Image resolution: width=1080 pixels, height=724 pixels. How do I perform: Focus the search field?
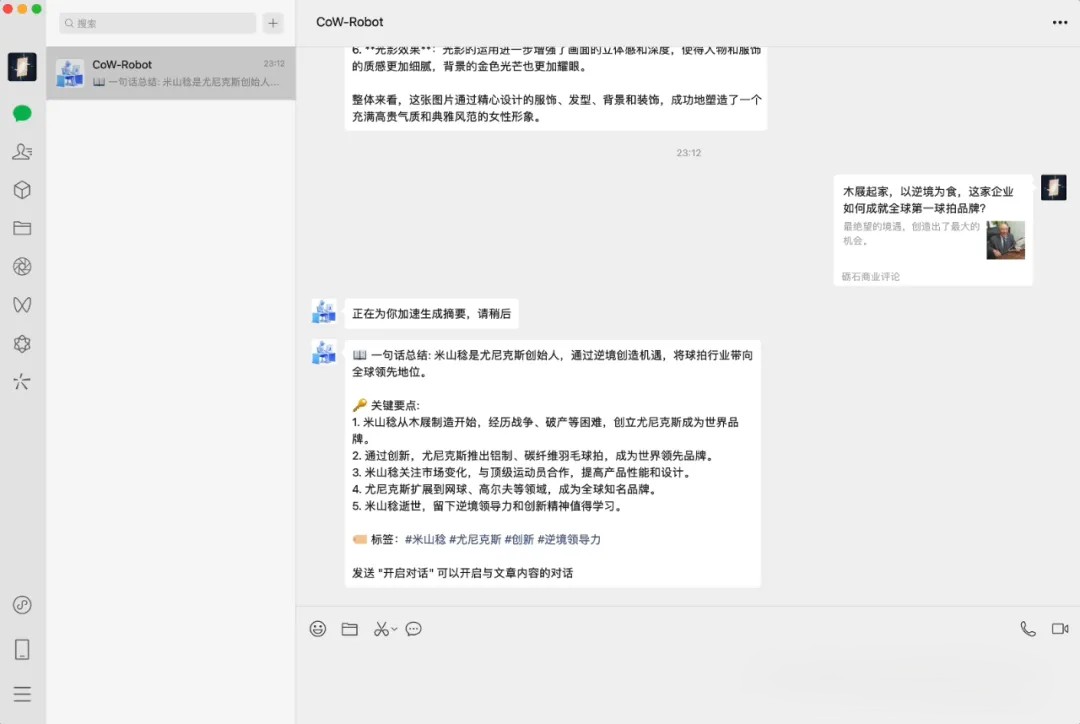click(x=158, y=23)
